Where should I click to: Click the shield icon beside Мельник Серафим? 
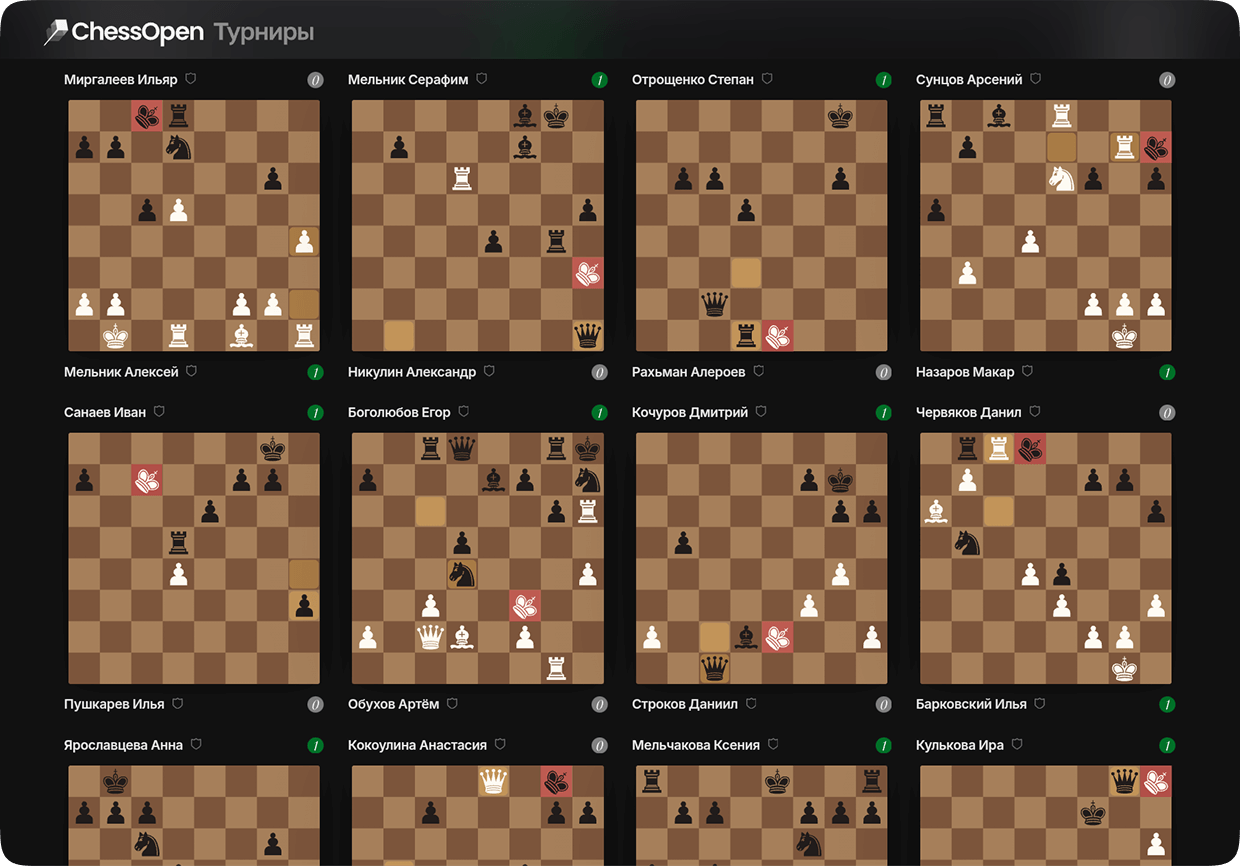(482, 79)
